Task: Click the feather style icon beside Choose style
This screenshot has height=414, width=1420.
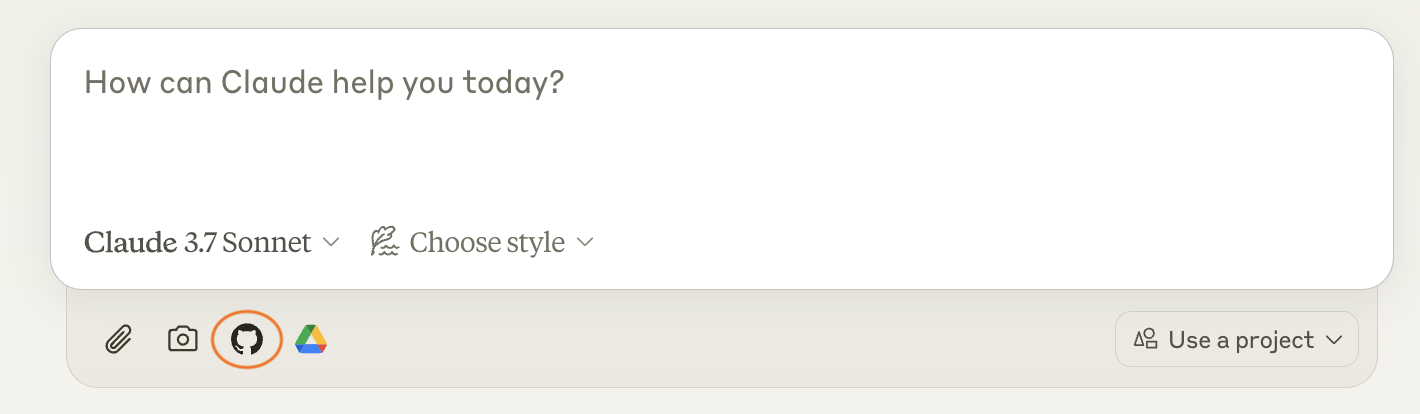Action: (384, 242)
